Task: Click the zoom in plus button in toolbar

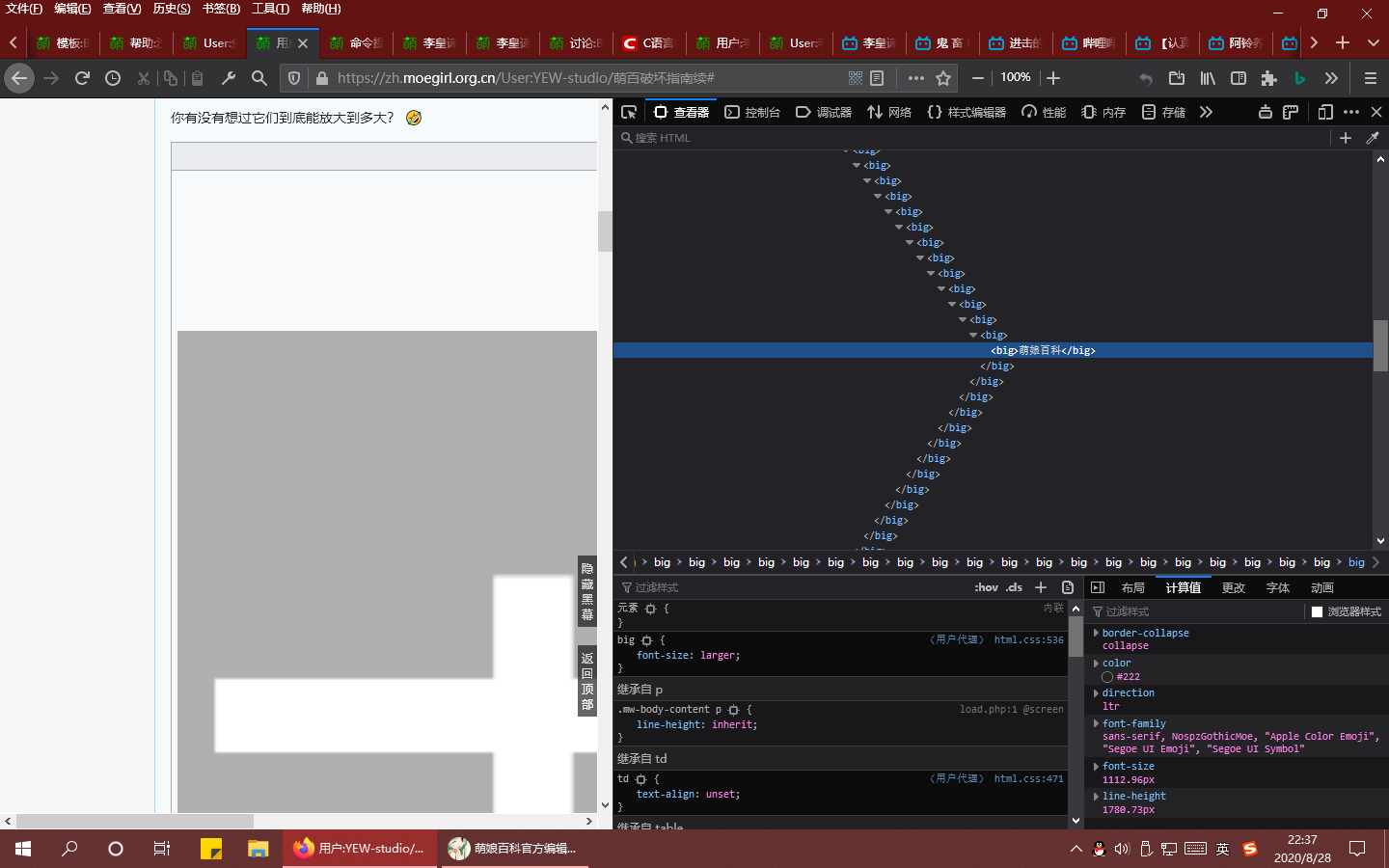Action: point(1053,78)
